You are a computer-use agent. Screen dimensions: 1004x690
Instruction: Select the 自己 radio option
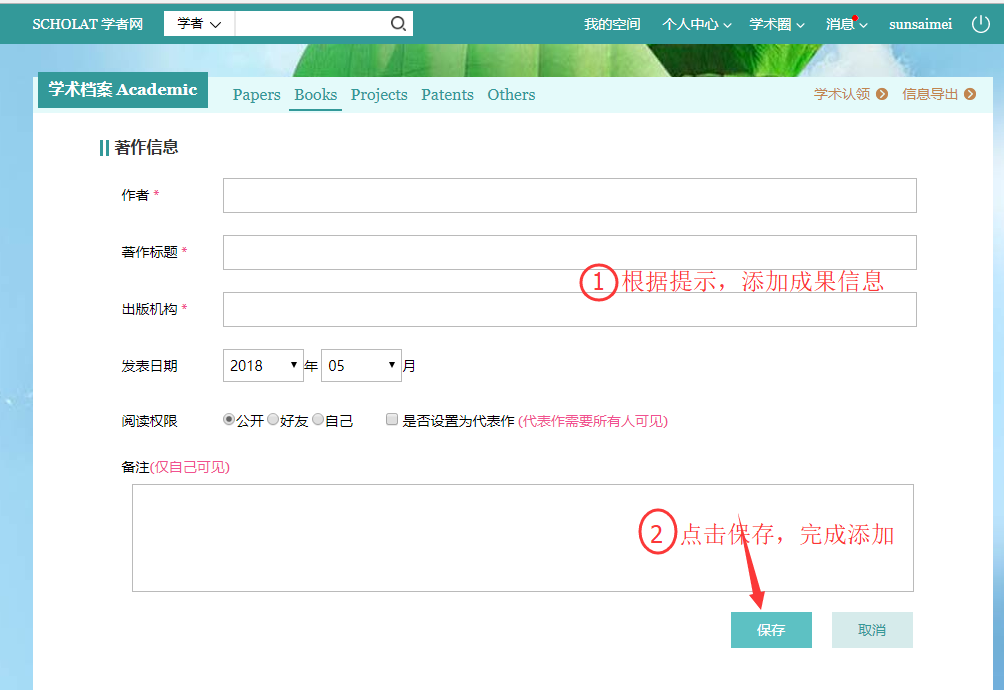(318, 420)
